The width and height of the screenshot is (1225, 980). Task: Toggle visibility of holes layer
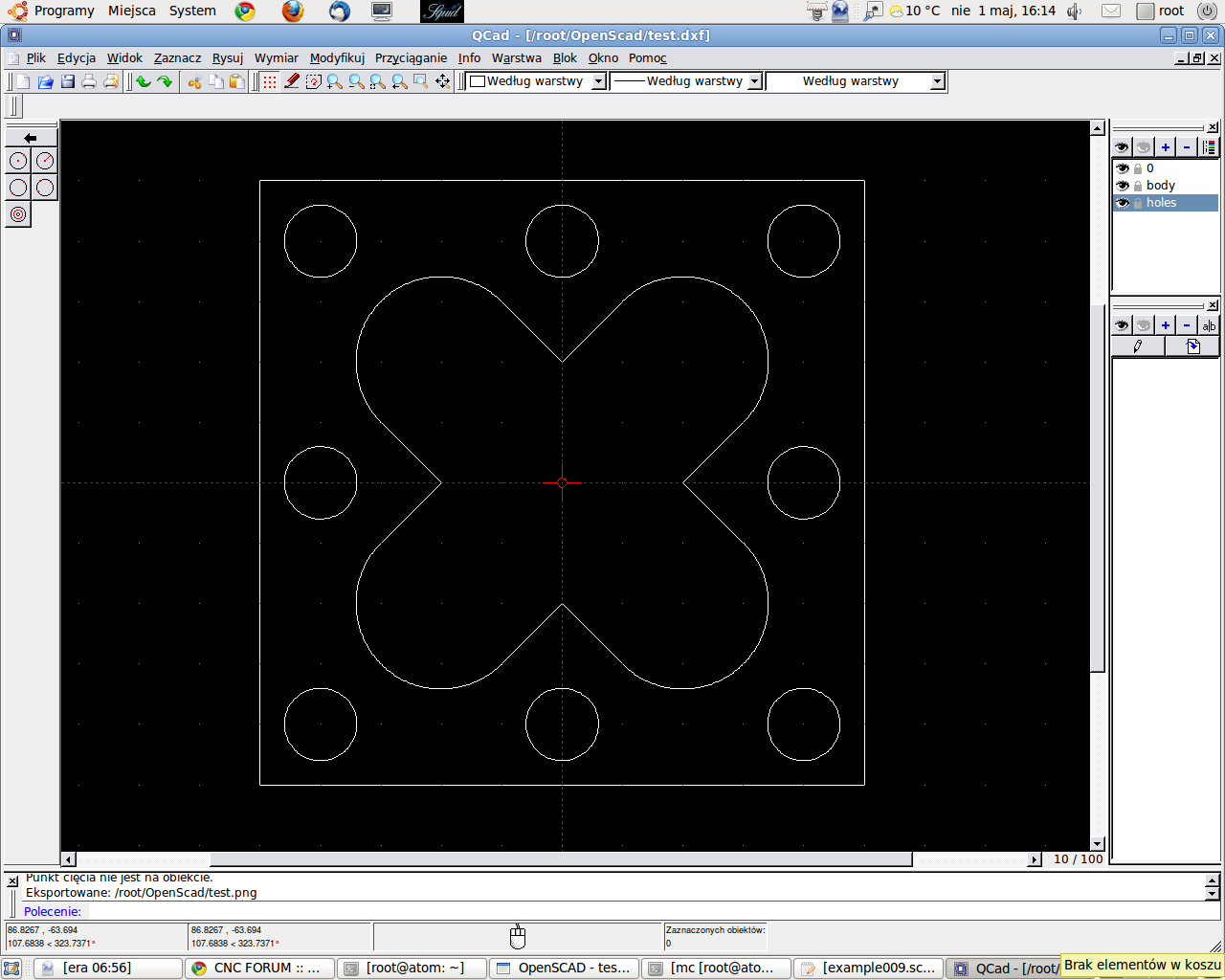(1123, 203)
